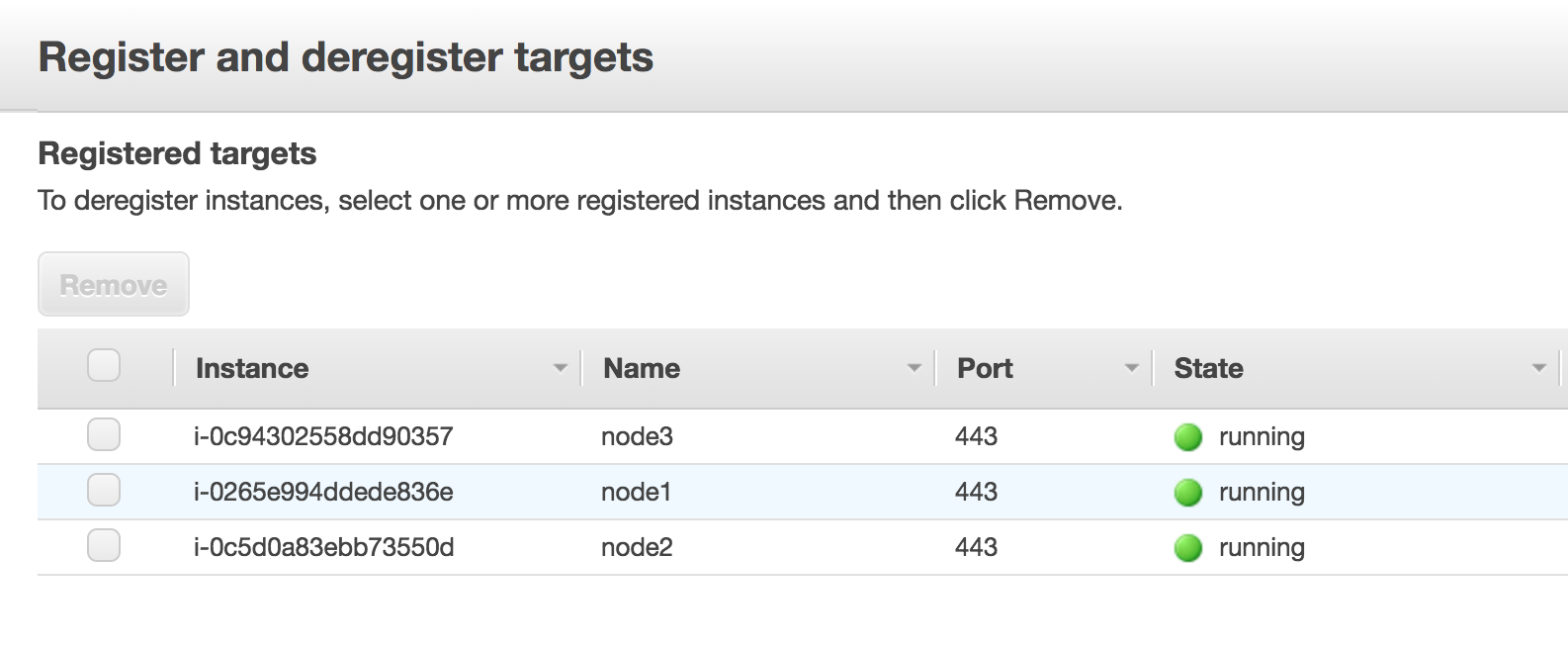Click instance ID i-0c5d0a83ebb73550d

pos(323,547)
